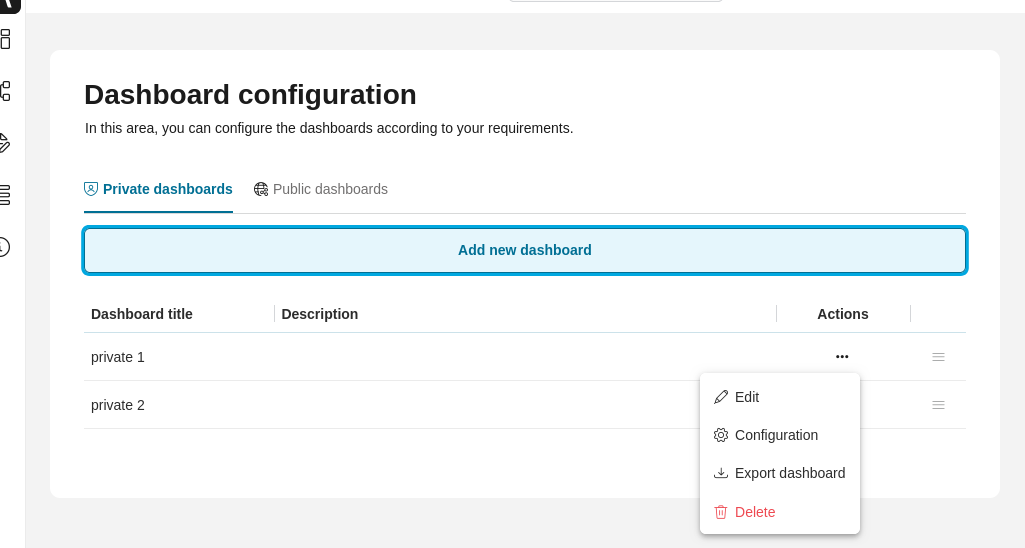Grab the reorder handle for private 2
The width and height of the screenshot is (1025, 548).
[x=938, y=405]
